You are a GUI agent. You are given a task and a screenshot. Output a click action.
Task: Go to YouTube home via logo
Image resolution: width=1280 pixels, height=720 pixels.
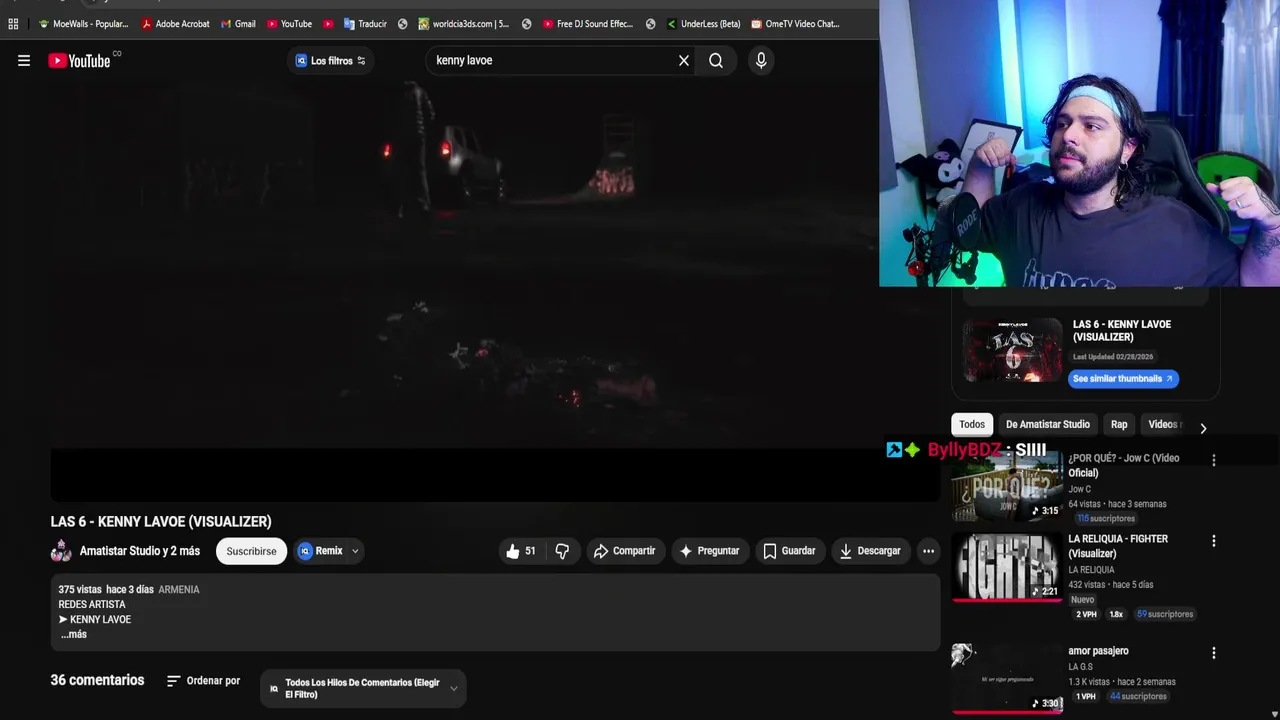(x=79, y=61)
